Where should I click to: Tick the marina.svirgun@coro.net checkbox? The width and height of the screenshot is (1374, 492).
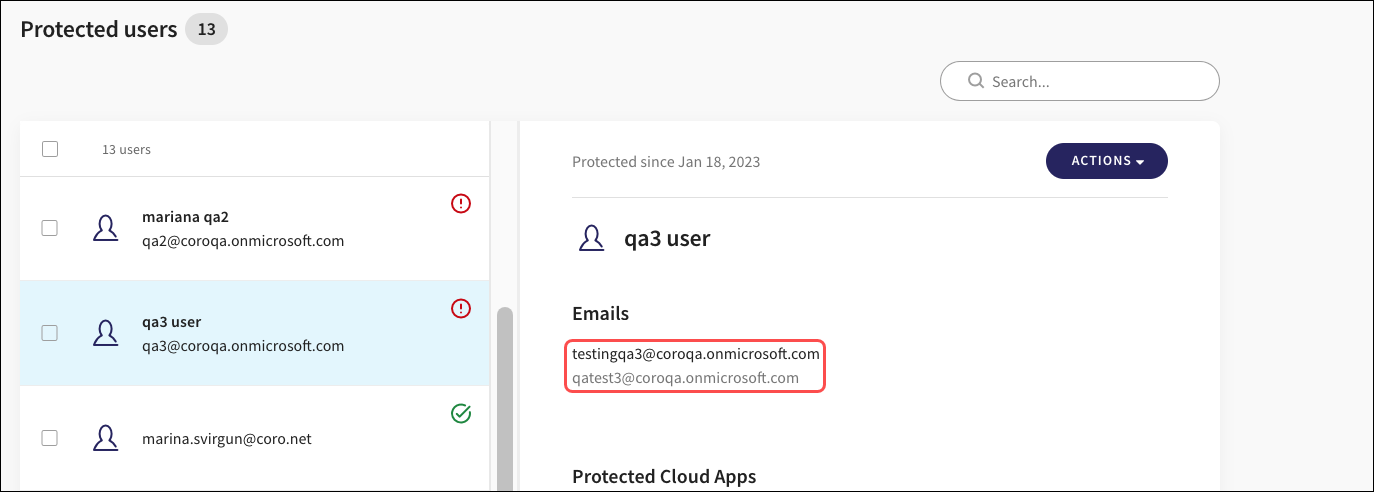(x=49, y=438)
